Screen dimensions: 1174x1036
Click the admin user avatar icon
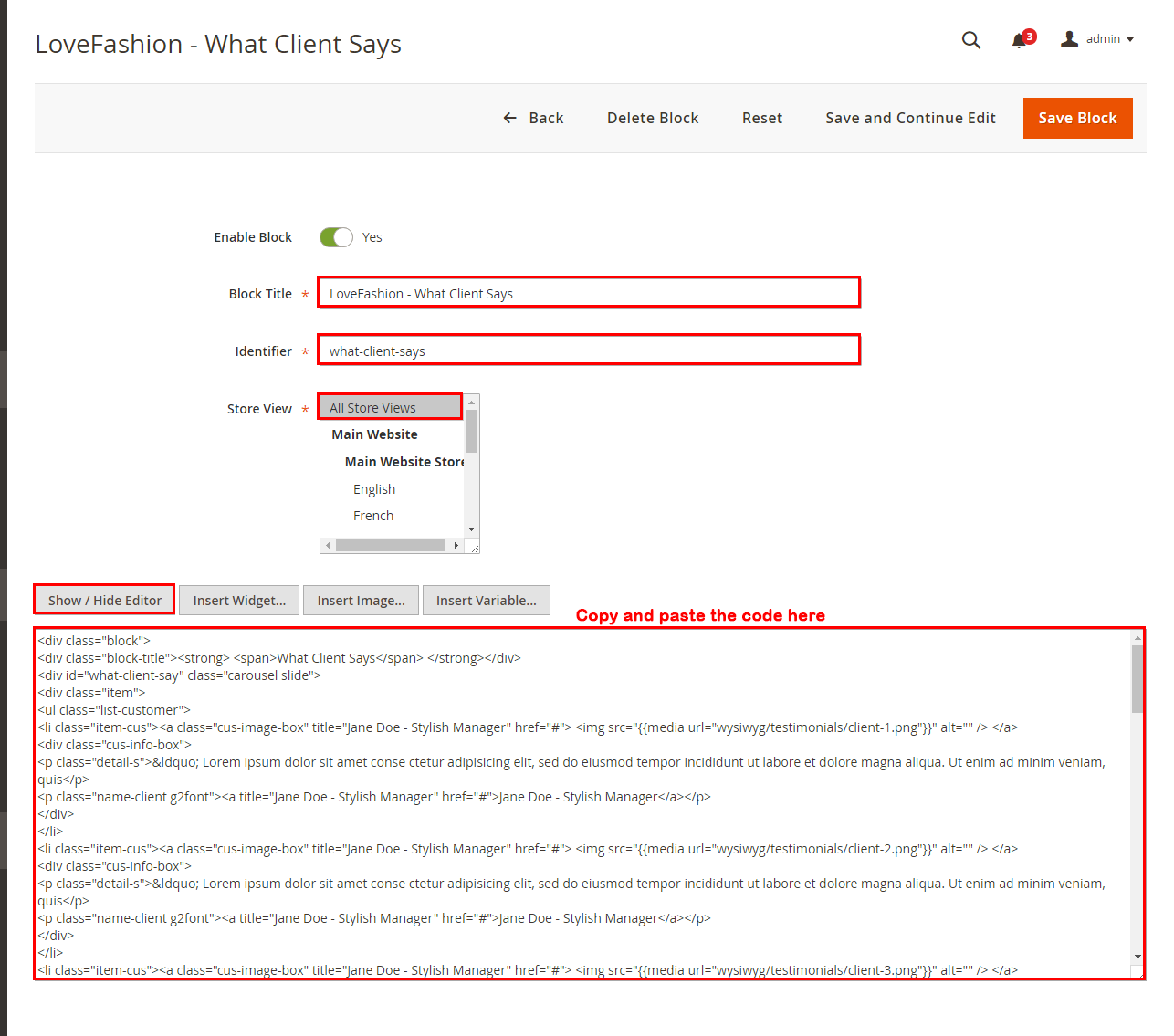(1070, 38)
